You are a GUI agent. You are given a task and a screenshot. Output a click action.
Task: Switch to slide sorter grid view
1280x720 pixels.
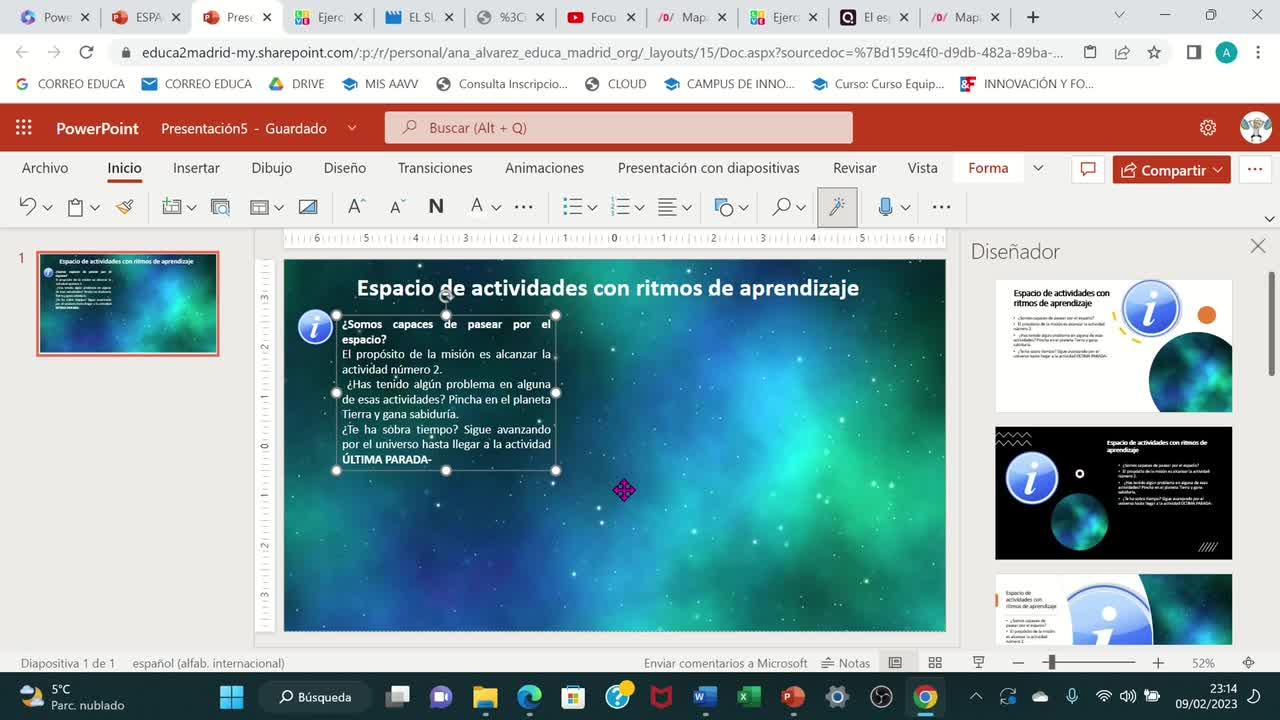pos(935,663)
